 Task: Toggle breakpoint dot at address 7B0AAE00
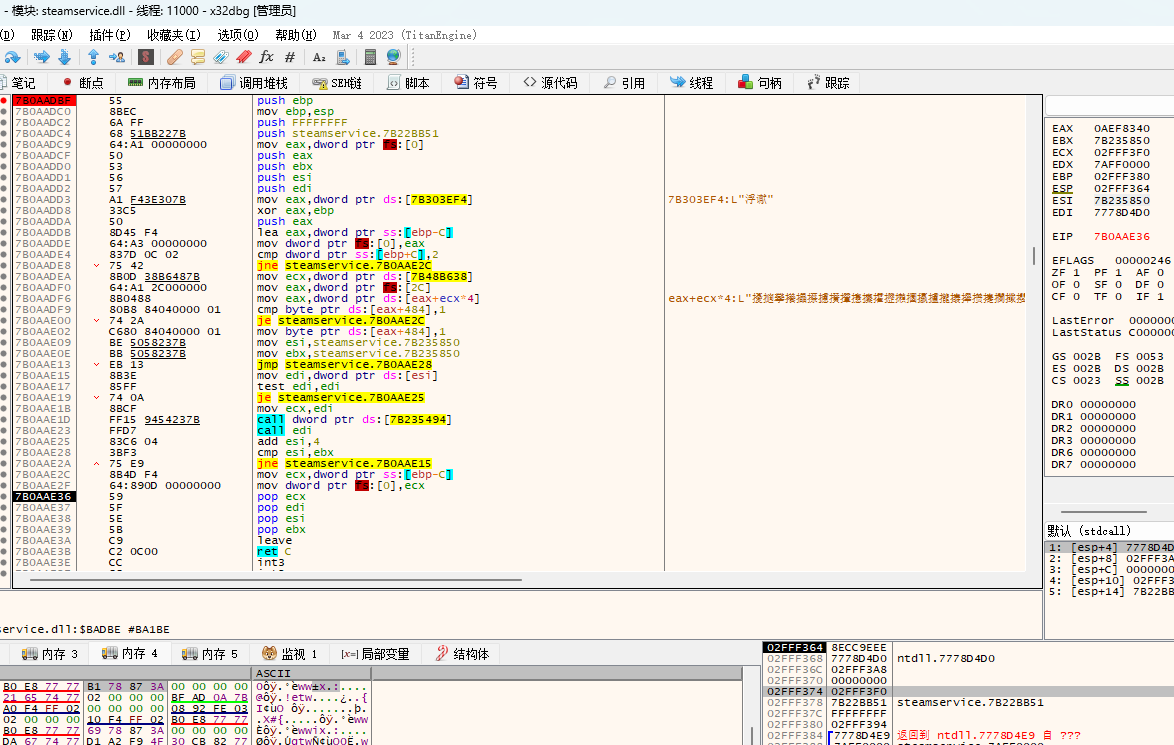4,320
